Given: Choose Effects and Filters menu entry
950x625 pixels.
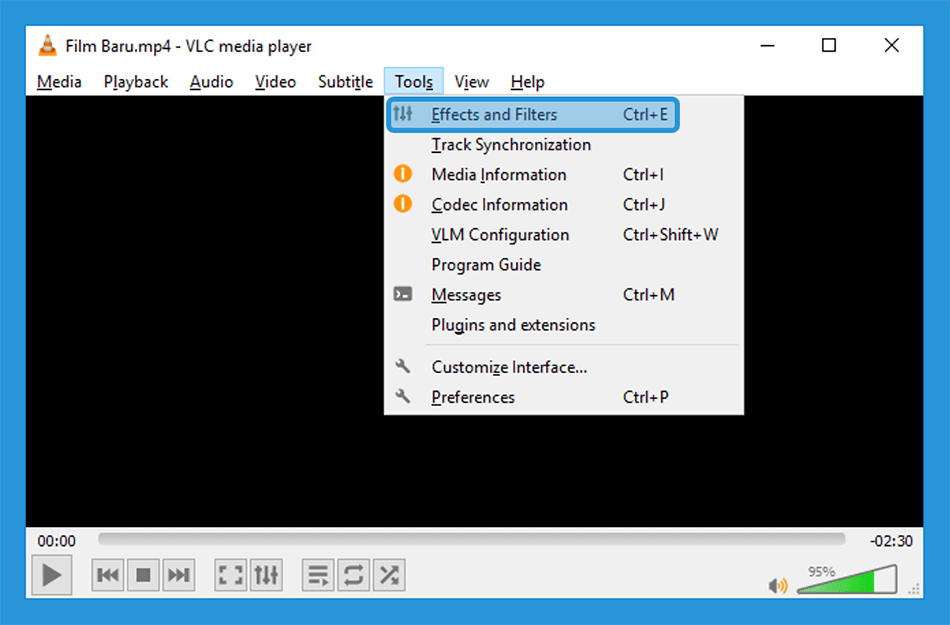Looking at the screenshot, I should pos(533,114).
